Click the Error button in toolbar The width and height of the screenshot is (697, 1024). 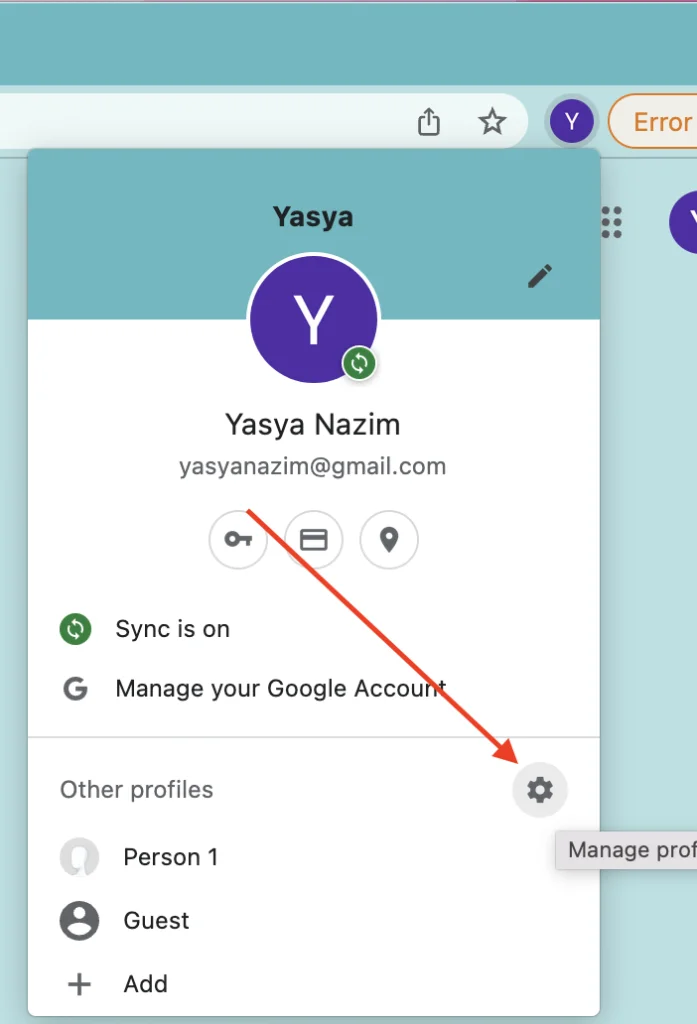coord(653,121)
